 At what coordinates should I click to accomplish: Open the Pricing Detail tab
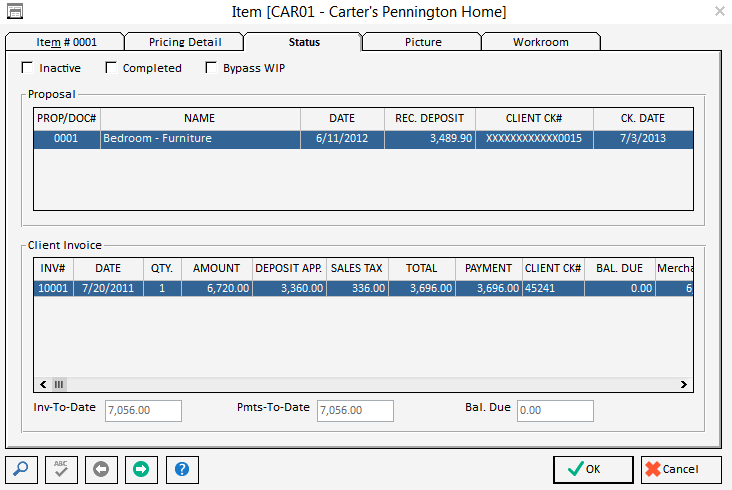pos(185,42)
